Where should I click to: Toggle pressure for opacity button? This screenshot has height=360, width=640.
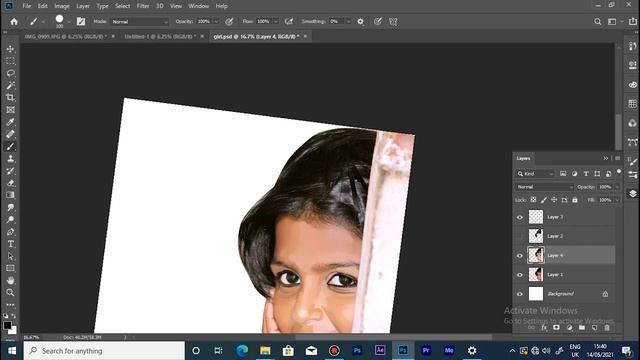229,22
